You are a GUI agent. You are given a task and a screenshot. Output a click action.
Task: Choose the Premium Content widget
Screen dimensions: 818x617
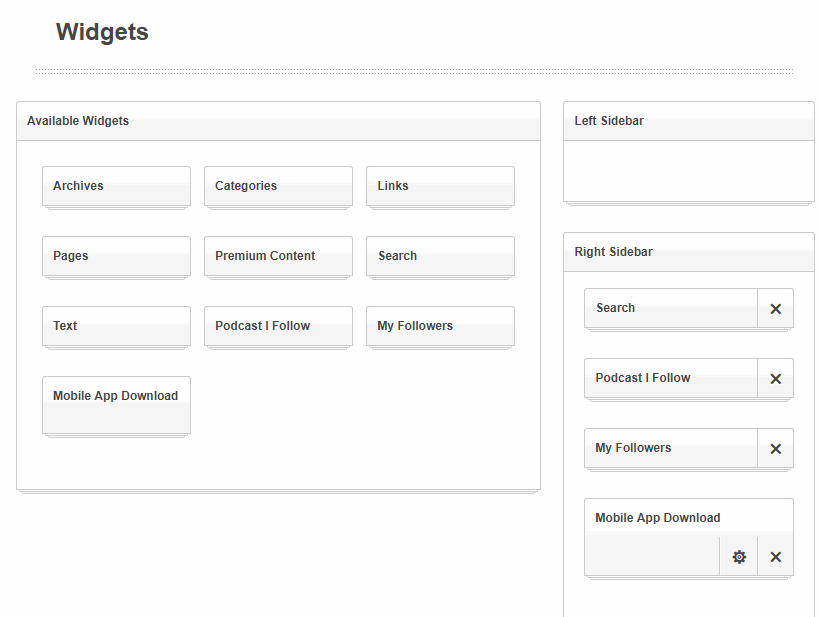coord(278,256)
